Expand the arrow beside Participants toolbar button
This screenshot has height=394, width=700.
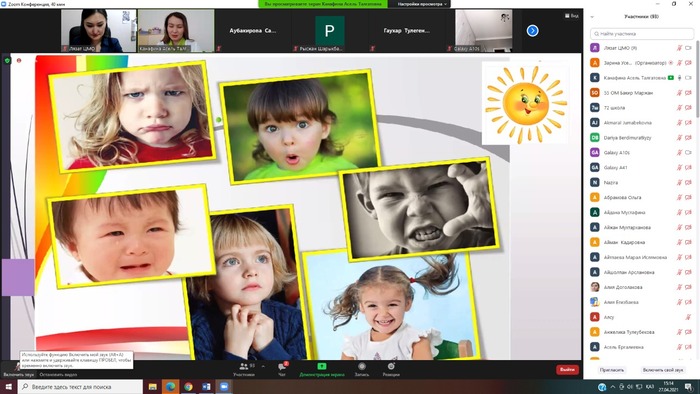[x=263, y=366]
